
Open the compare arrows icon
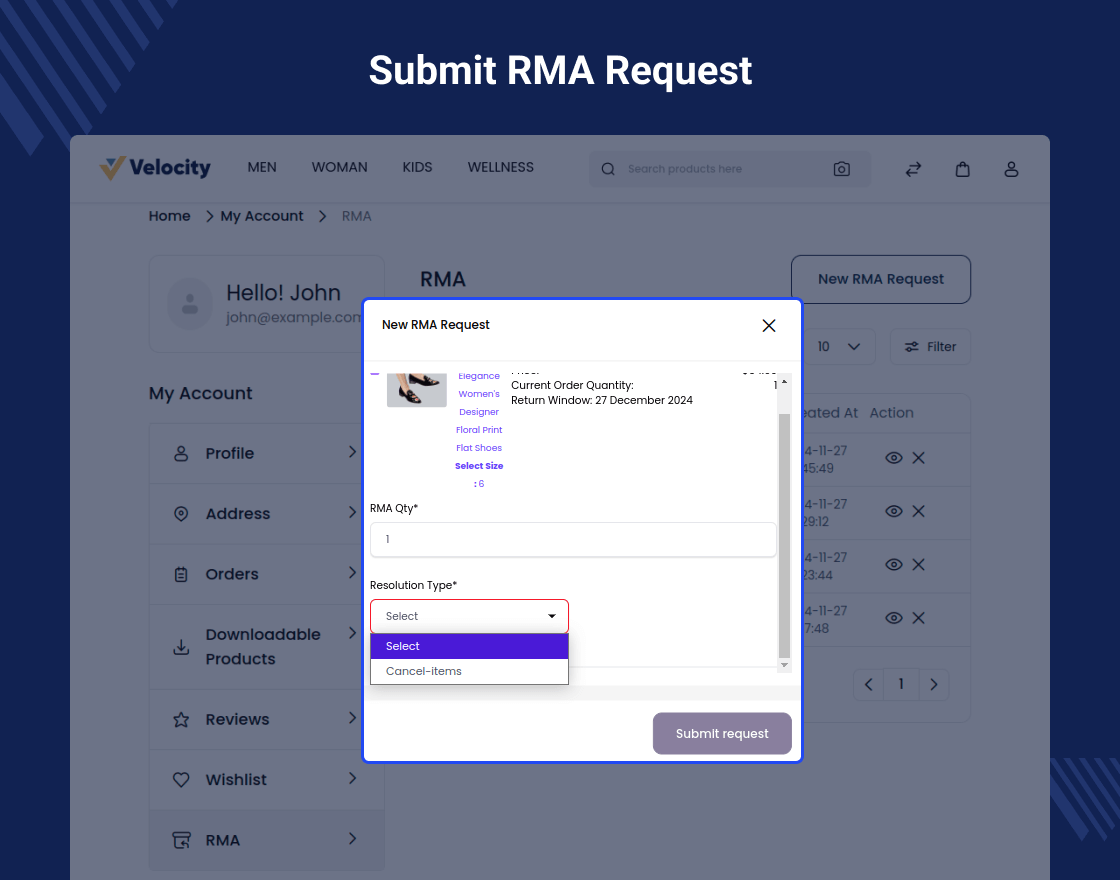click(x=913, y=169)
